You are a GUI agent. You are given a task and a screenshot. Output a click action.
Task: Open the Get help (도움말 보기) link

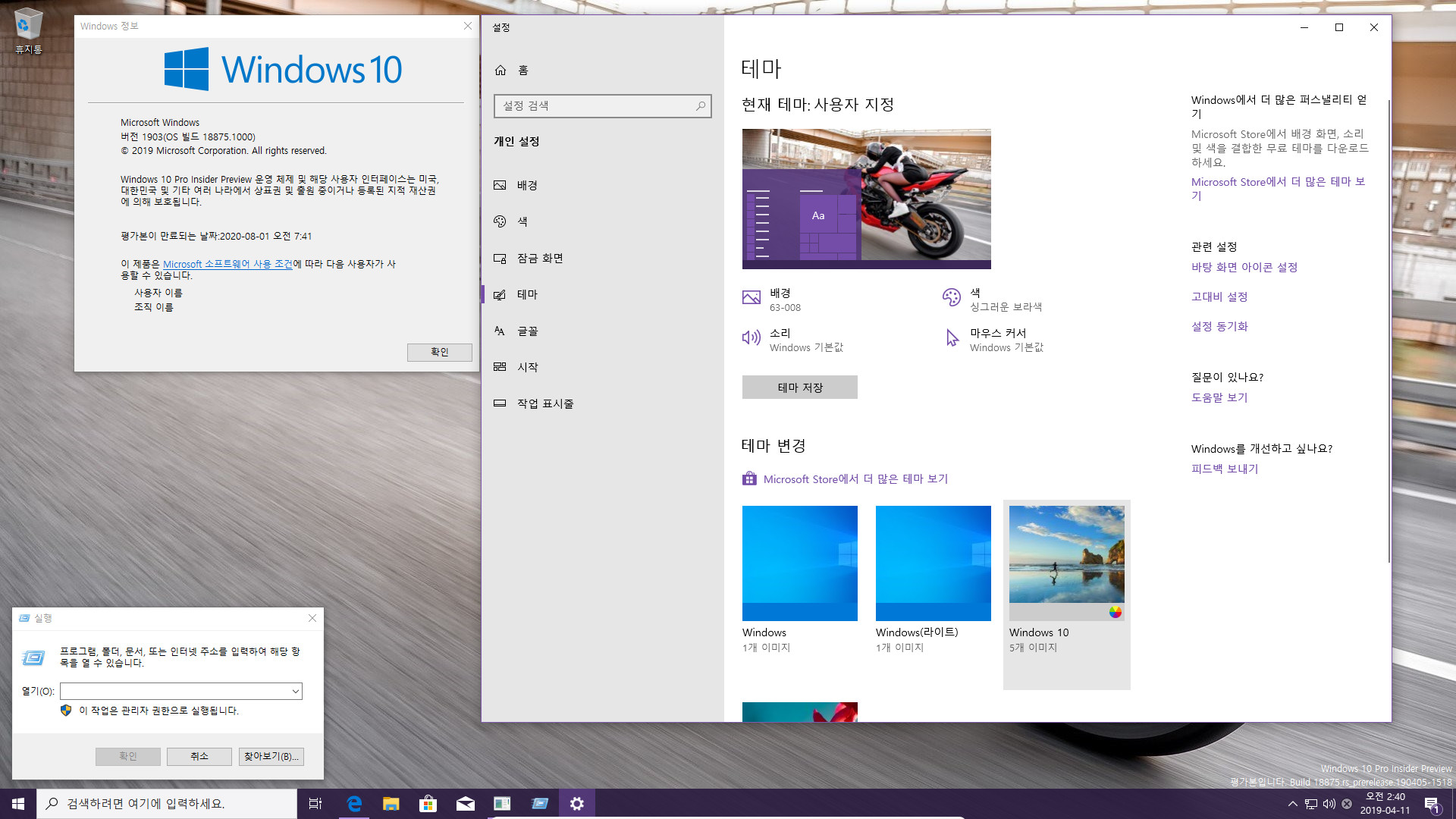click(1219, 398)
